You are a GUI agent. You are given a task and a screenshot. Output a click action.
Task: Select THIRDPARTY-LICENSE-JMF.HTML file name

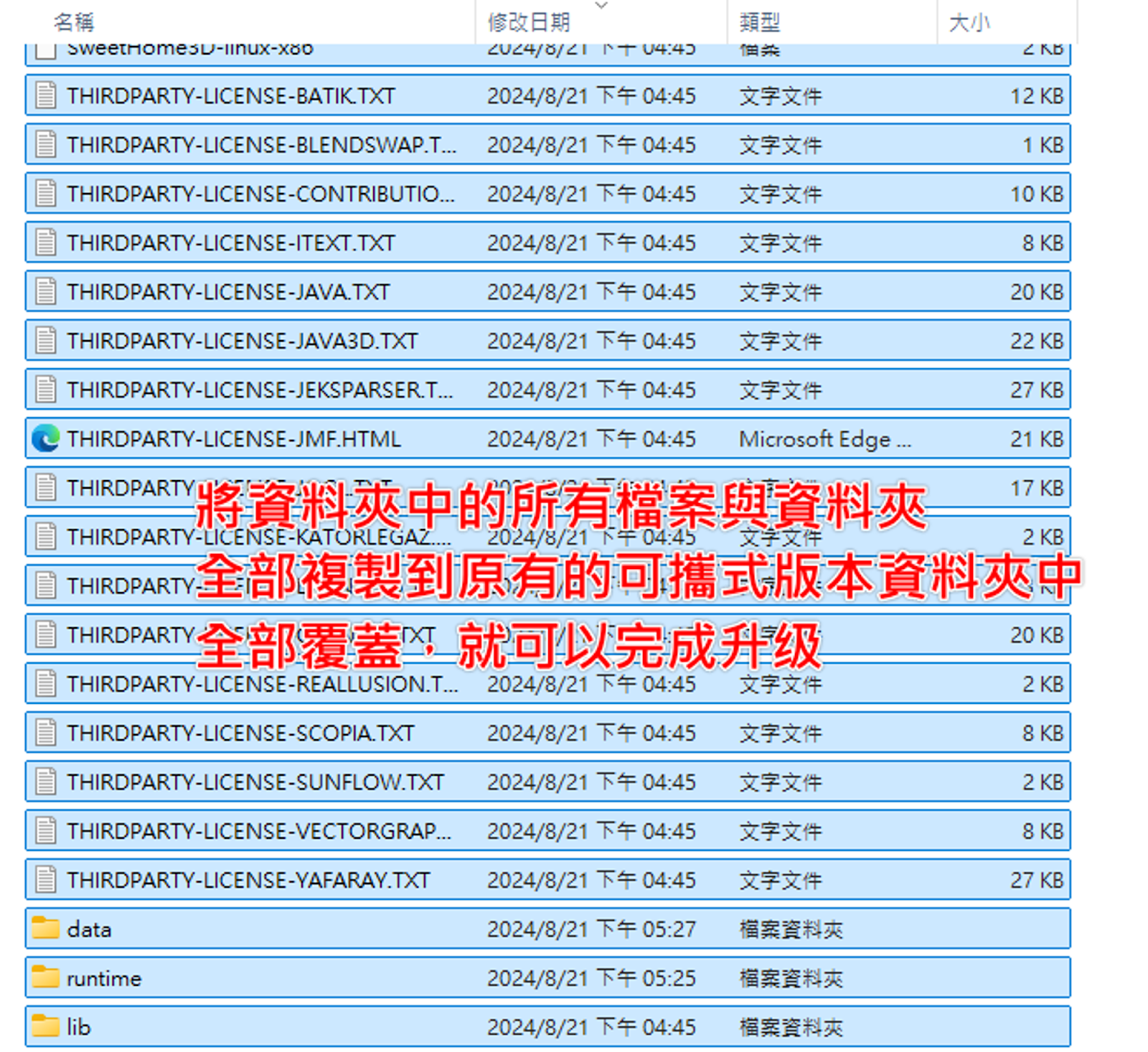(234, 438)
